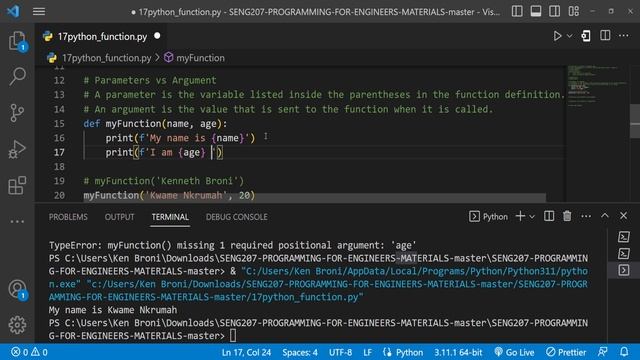Screen dimensions: 640x360
Task: Select the second terminal instance icon
Action: click(x=624, y=253)
